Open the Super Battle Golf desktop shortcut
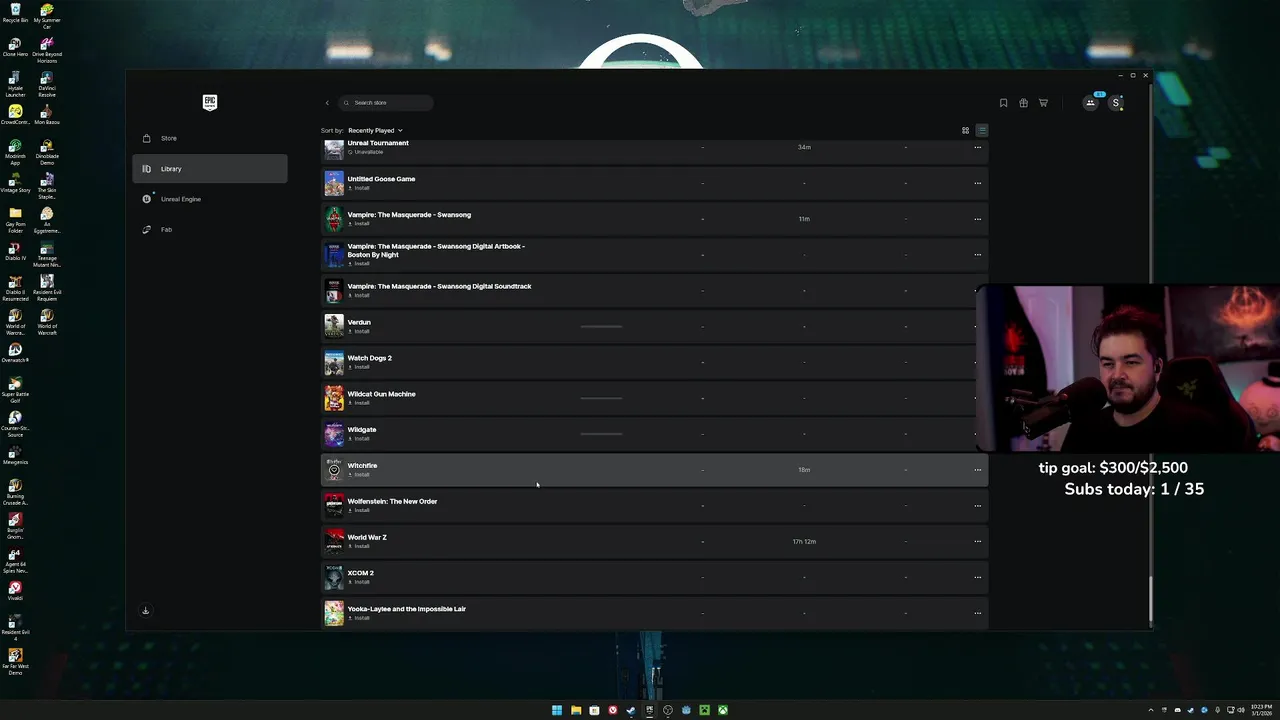1280x720 pixels. 15,390
